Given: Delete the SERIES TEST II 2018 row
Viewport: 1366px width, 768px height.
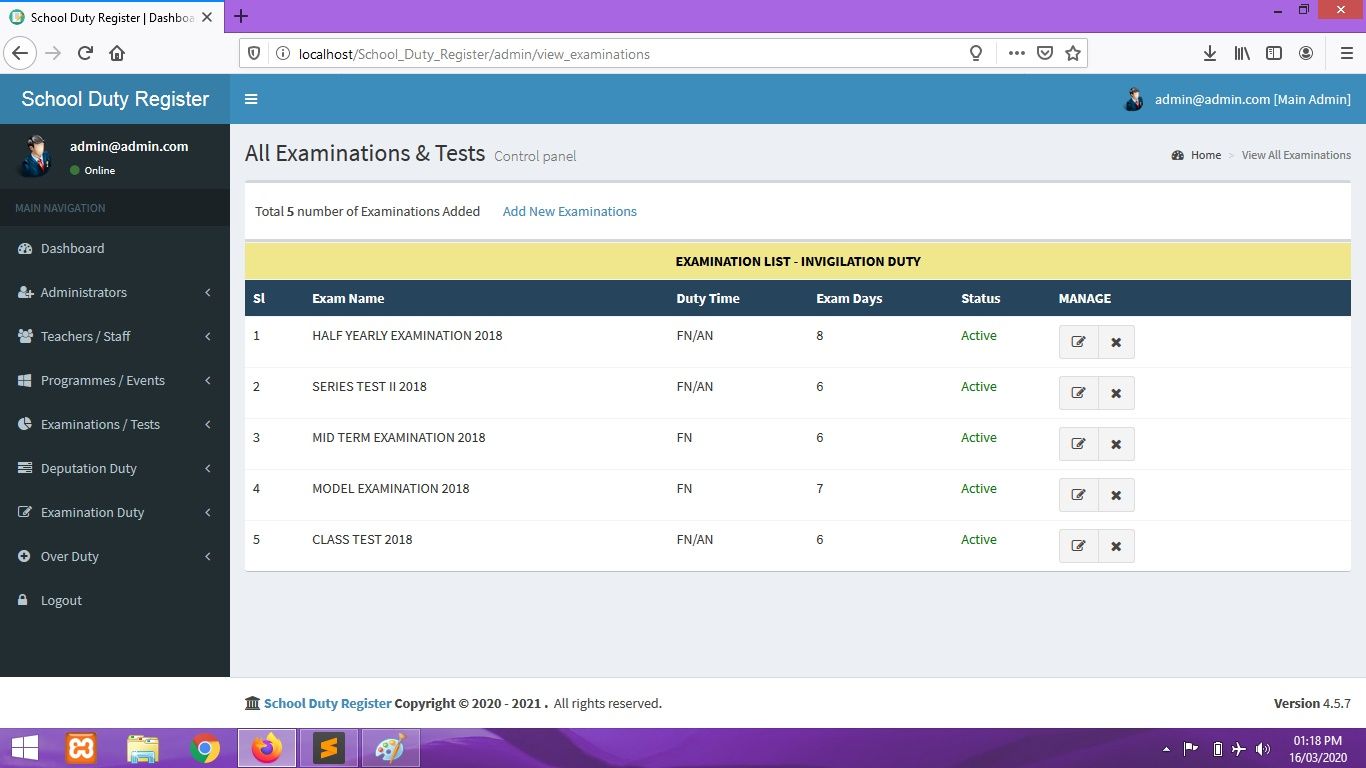Looking at the screenshot, I should (1116, 393).
